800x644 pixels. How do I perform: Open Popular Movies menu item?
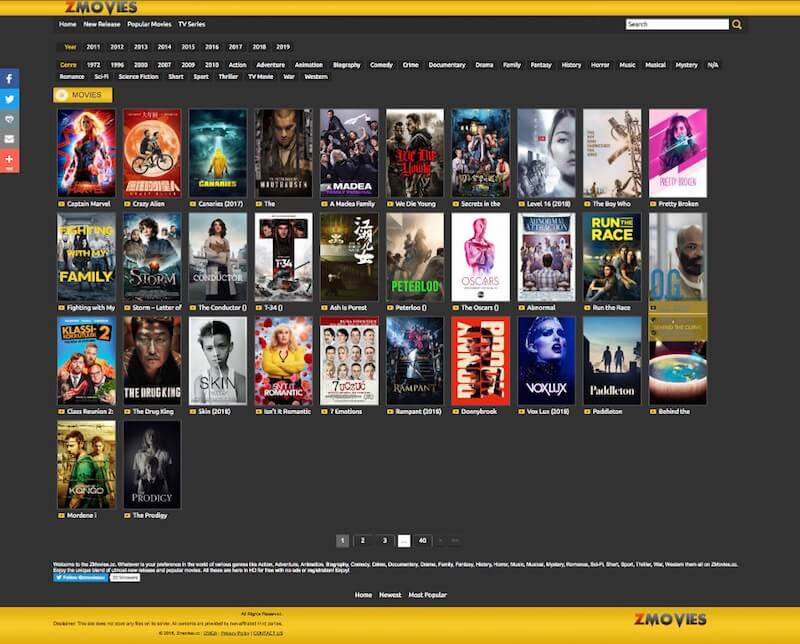point(149,24)
